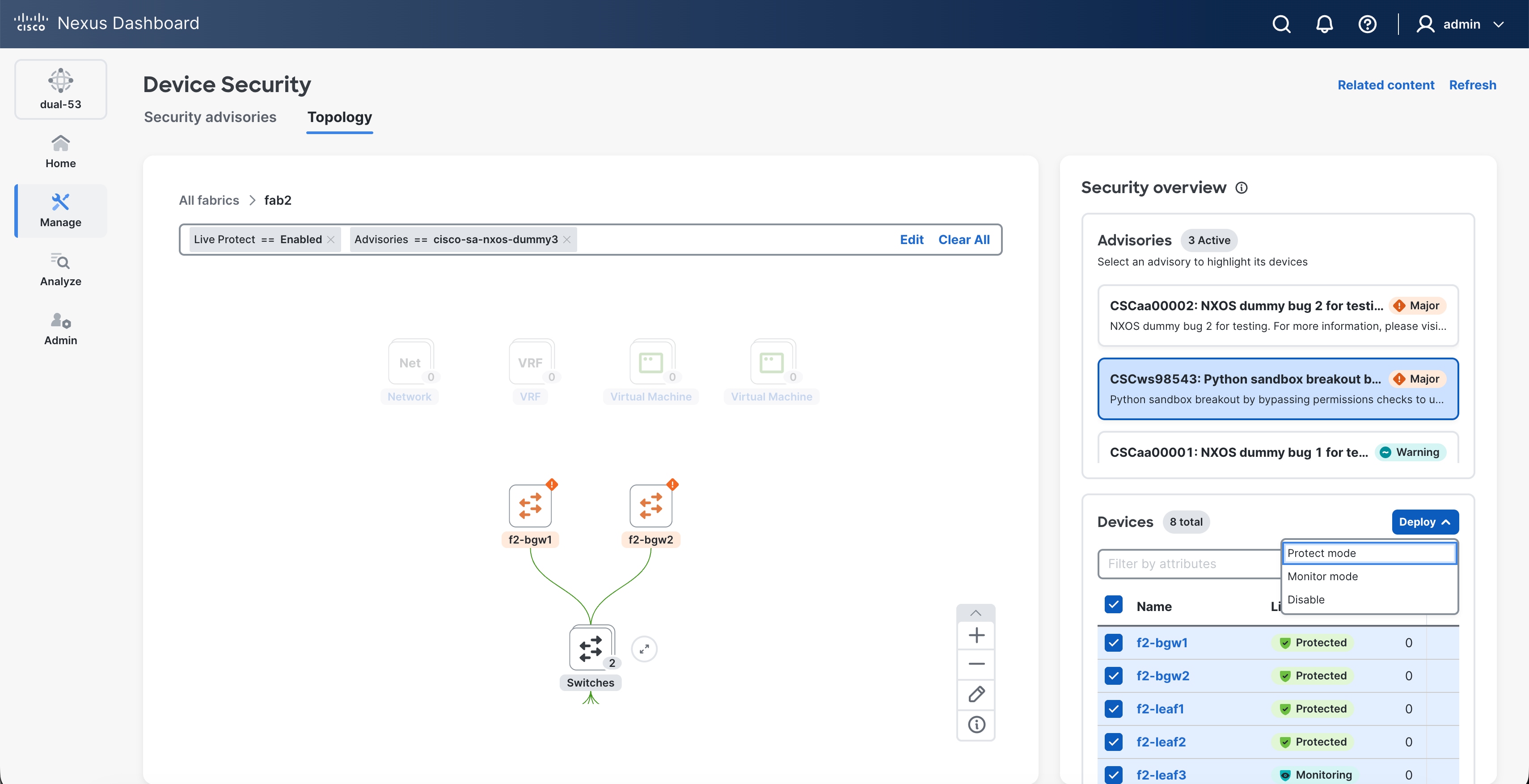Open the admin user menu
1529x784 pixels.
click(x=1460, y=24)
